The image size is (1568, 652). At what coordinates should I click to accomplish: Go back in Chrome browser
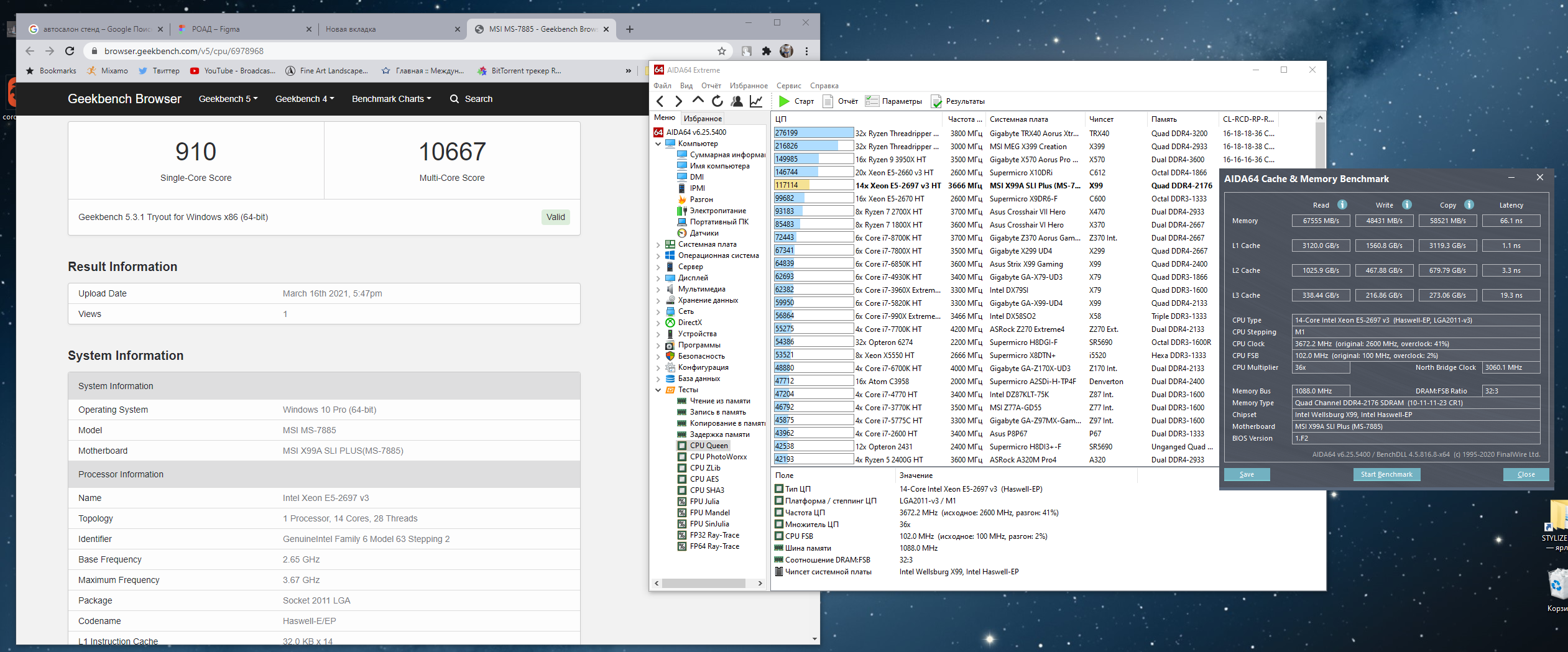click(x=30, y=51)
